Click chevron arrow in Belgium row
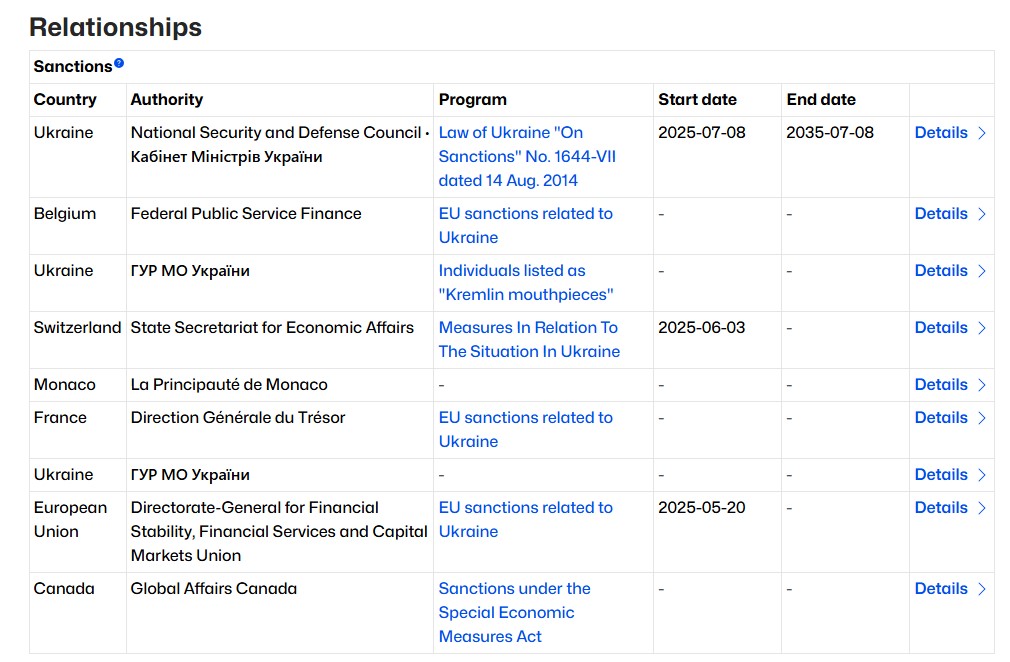 point(982,214)
